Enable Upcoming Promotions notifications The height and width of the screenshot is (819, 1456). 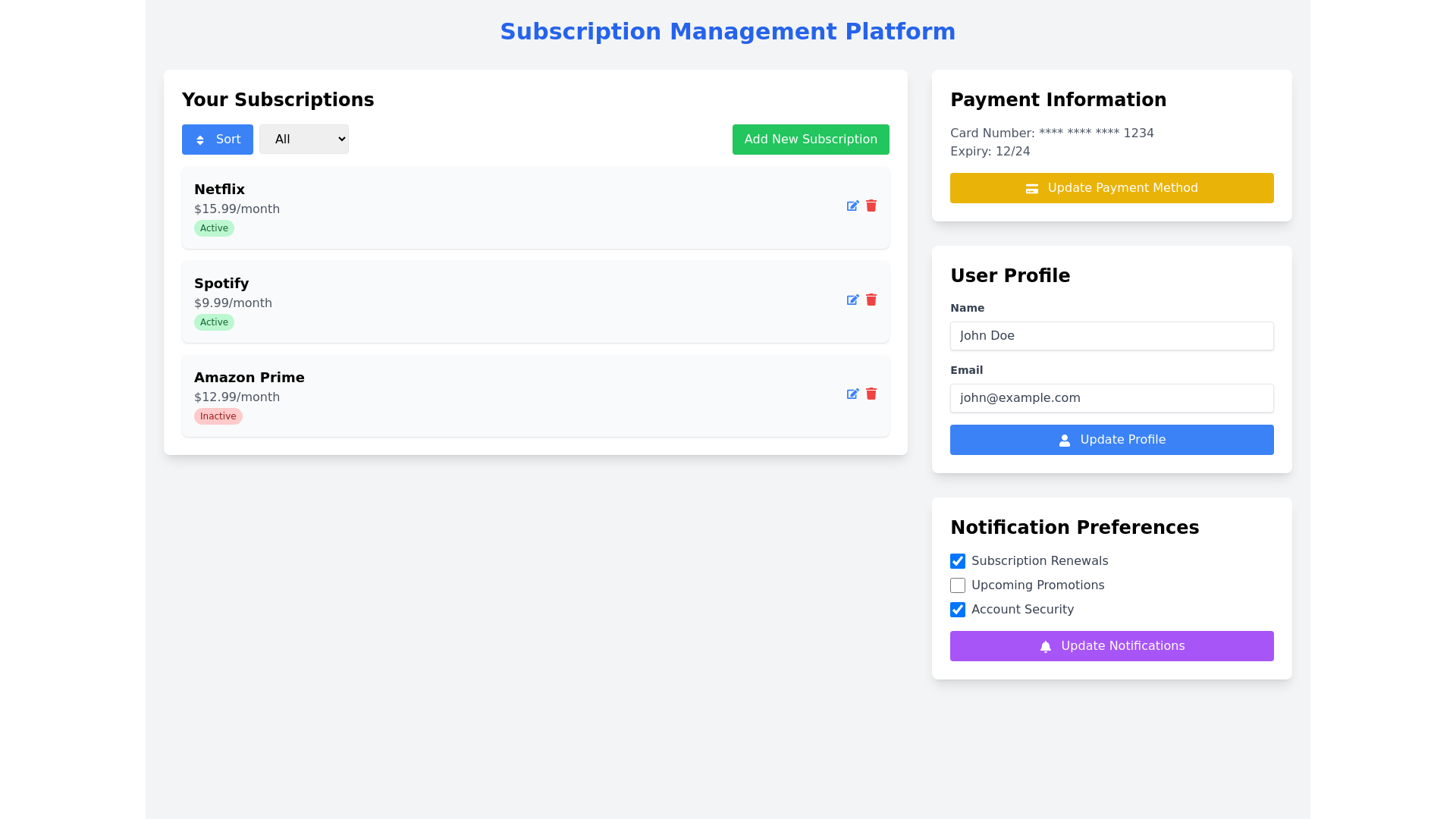point(958,585)
